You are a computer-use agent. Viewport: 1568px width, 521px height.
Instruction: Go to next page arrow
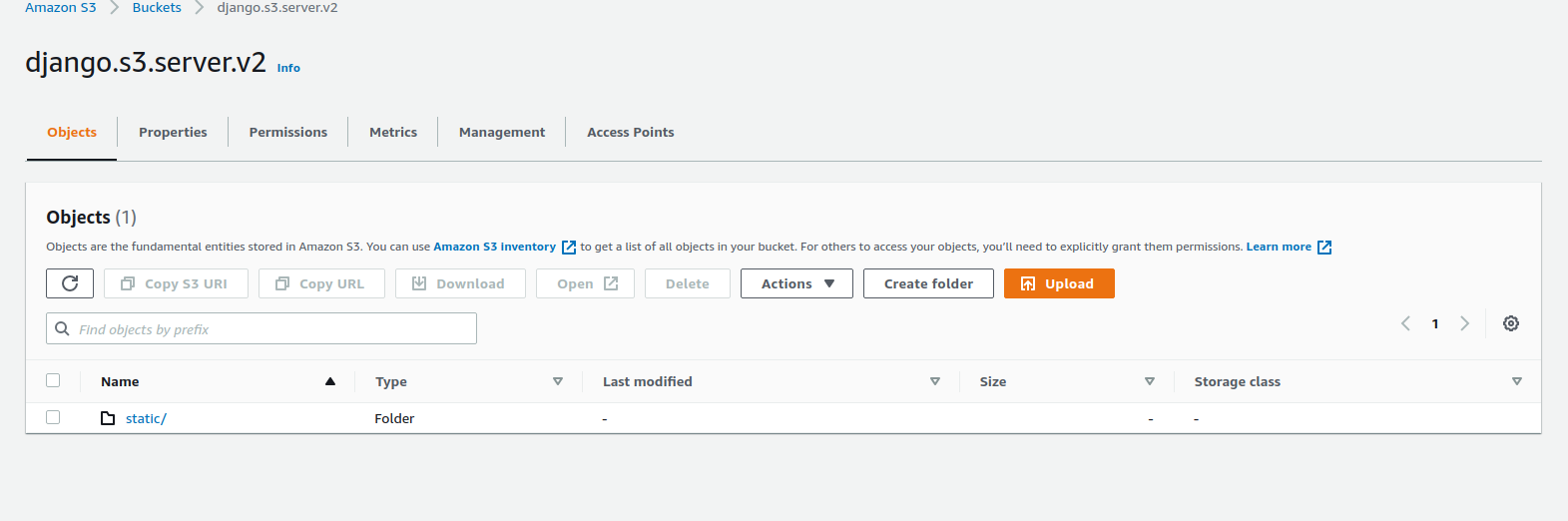(x=1464, y=323)
